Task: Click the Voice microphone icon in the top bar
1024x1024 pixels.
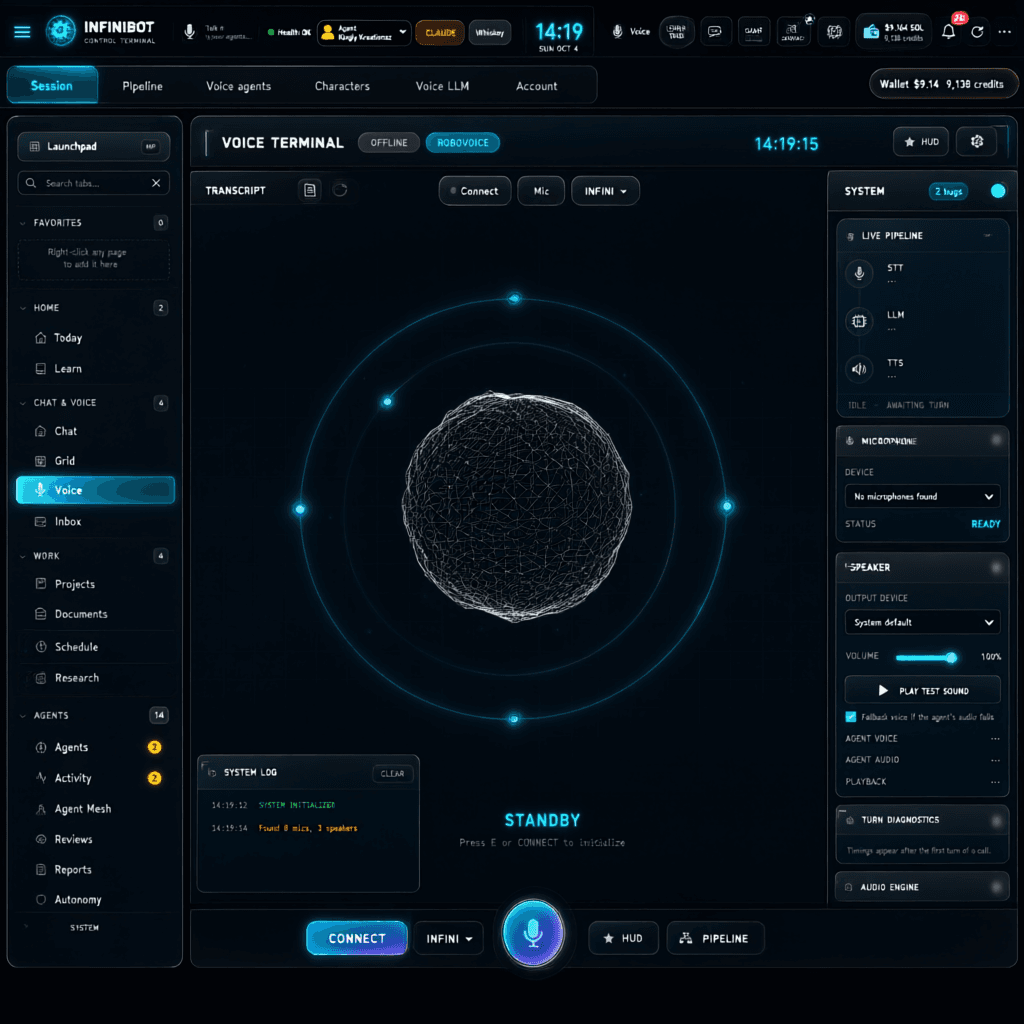Action: [x=617, y=31]
